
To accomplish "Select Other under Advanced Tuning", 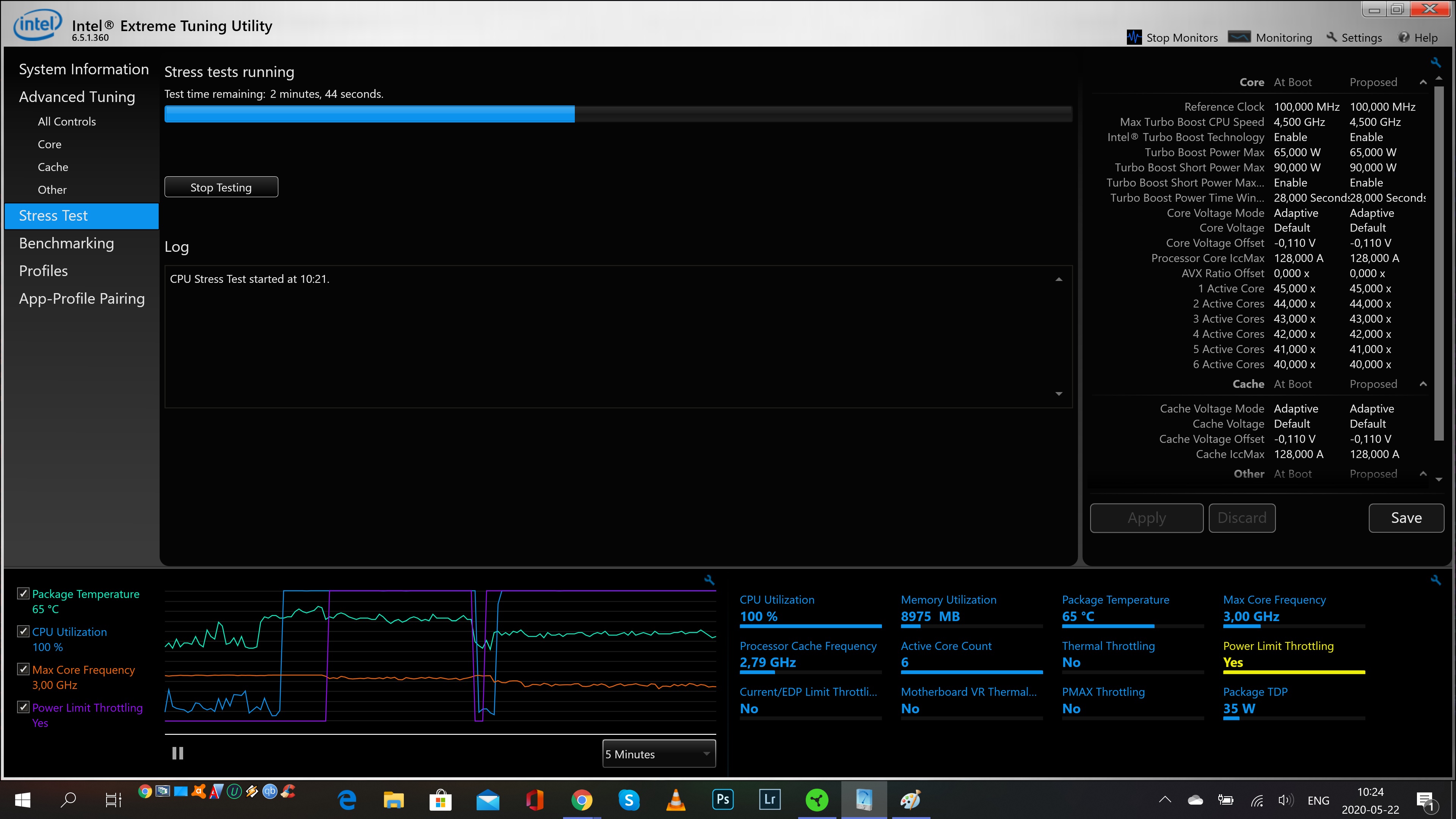I will [52, 190].
